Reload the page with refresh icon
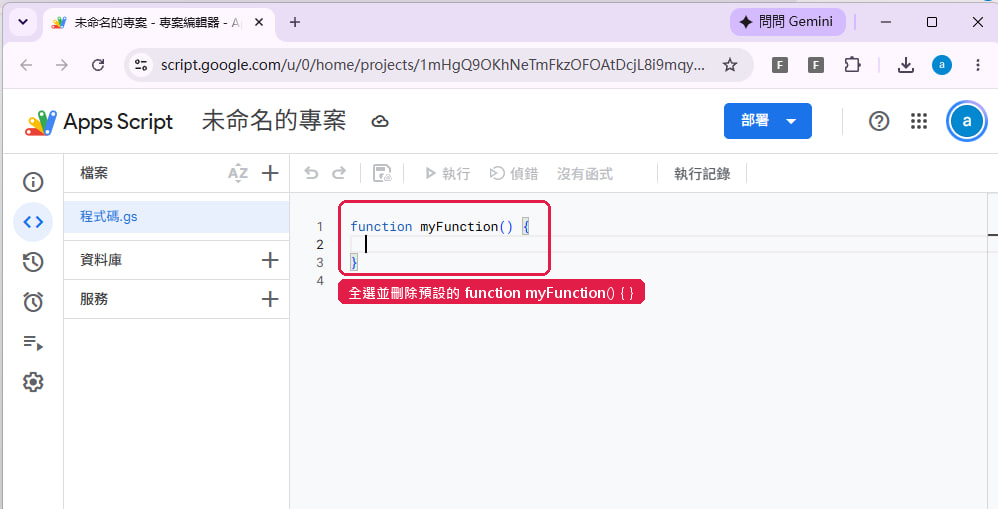This screenshot has height=509, width=998. 98,65
